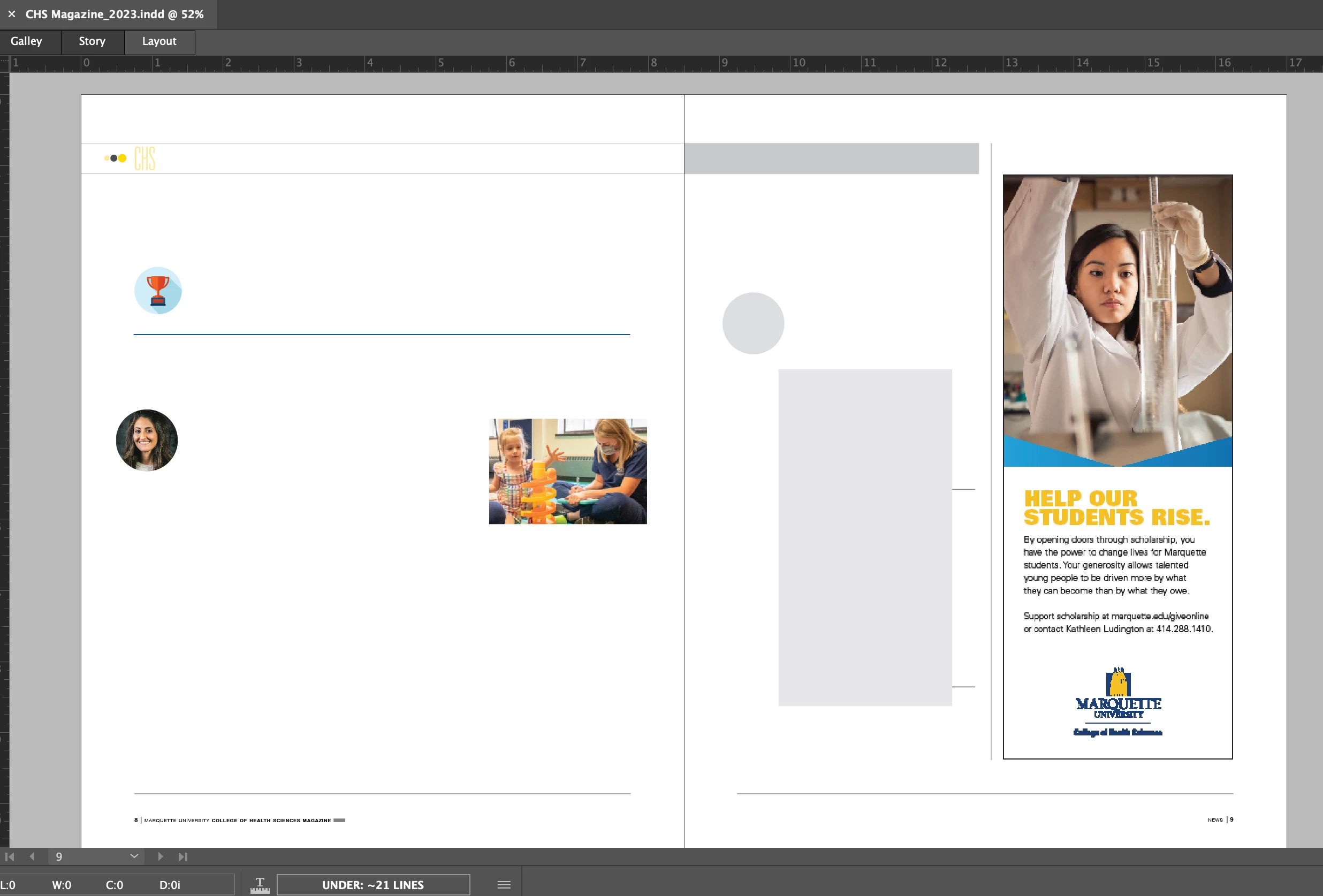Go to first page arrow icon
This screenshot has height=896, width=1323.
(x=10, y=857)
